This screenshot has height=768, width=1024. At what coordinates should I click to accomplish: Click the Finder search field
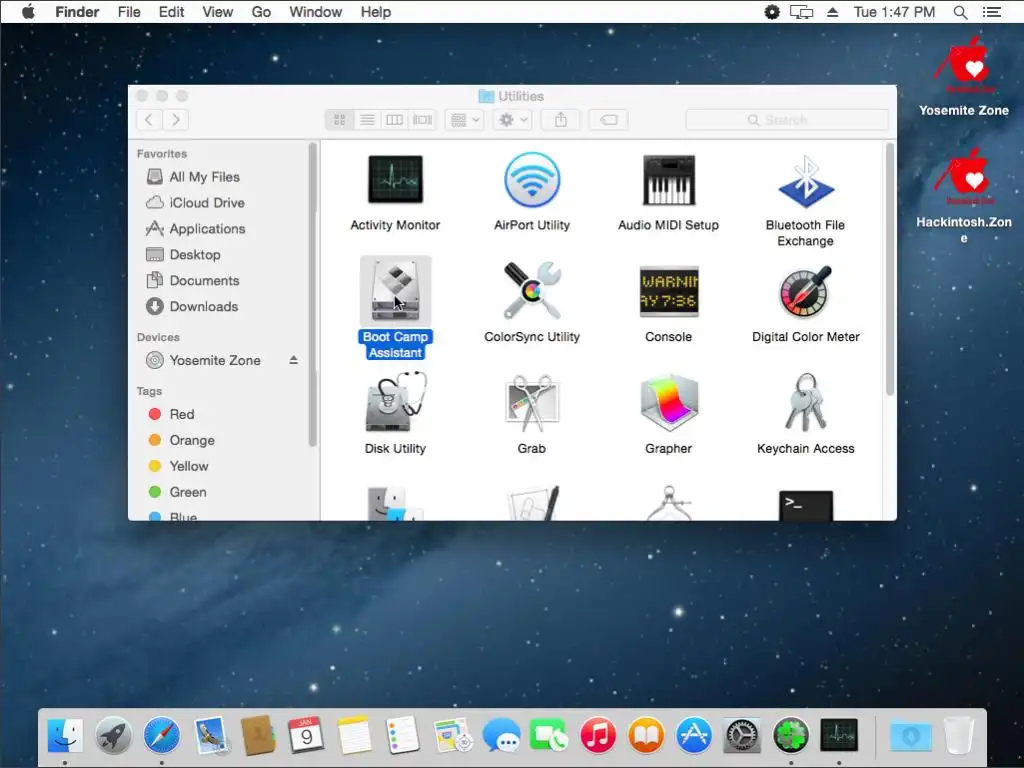point(787,120)
